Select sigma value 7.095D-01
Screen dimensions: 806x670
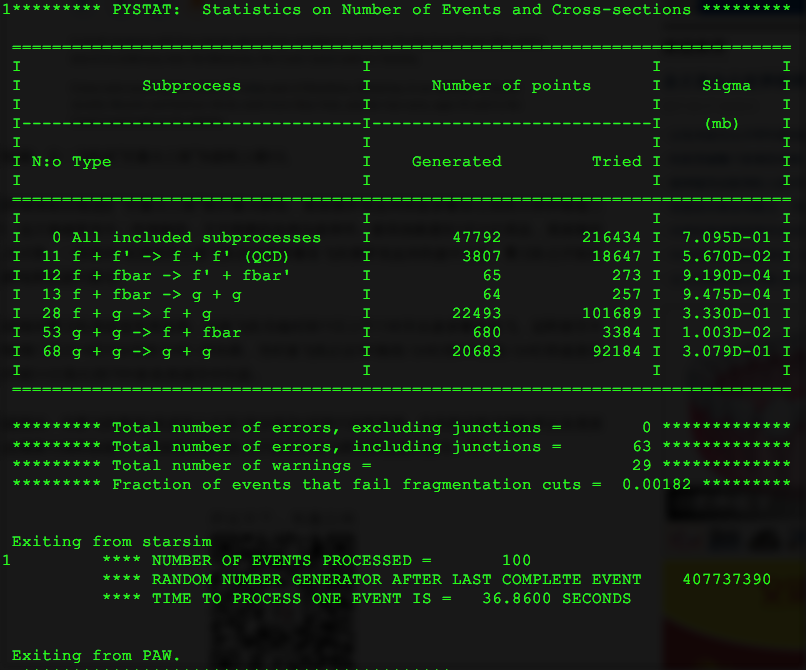point(726,238)
